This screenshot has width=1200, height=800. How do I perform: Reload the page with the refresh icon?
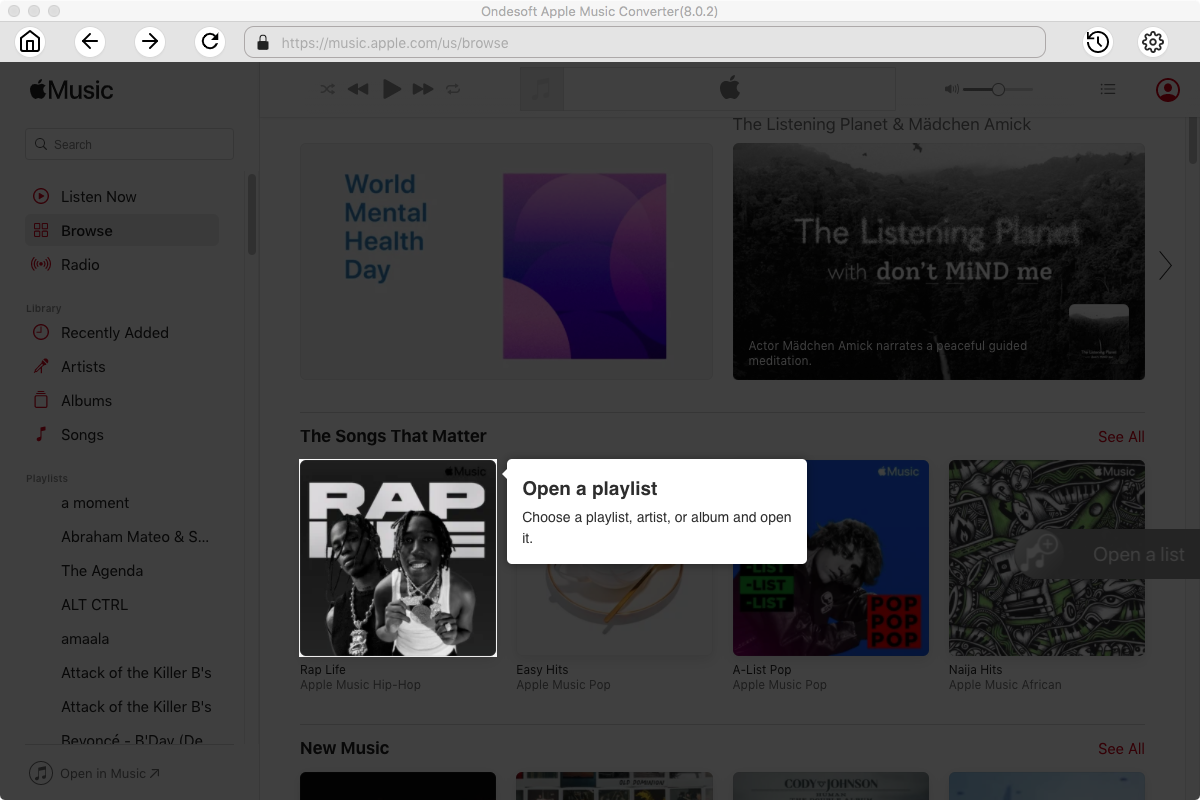[x=210, y=42]
